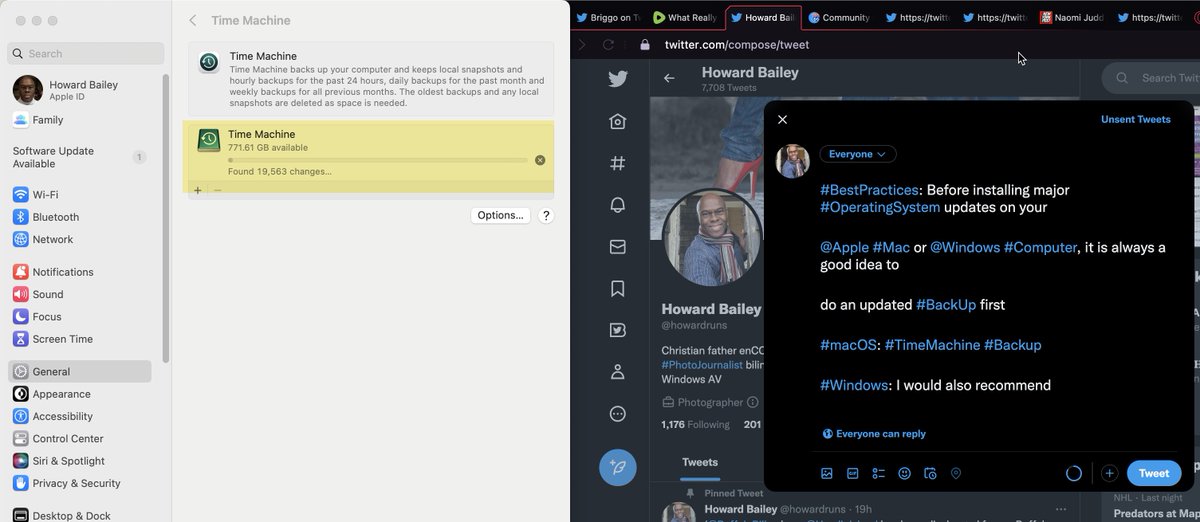Click the round compose feather button
This screenshot has width=1200, height=522.
point(618,467)
